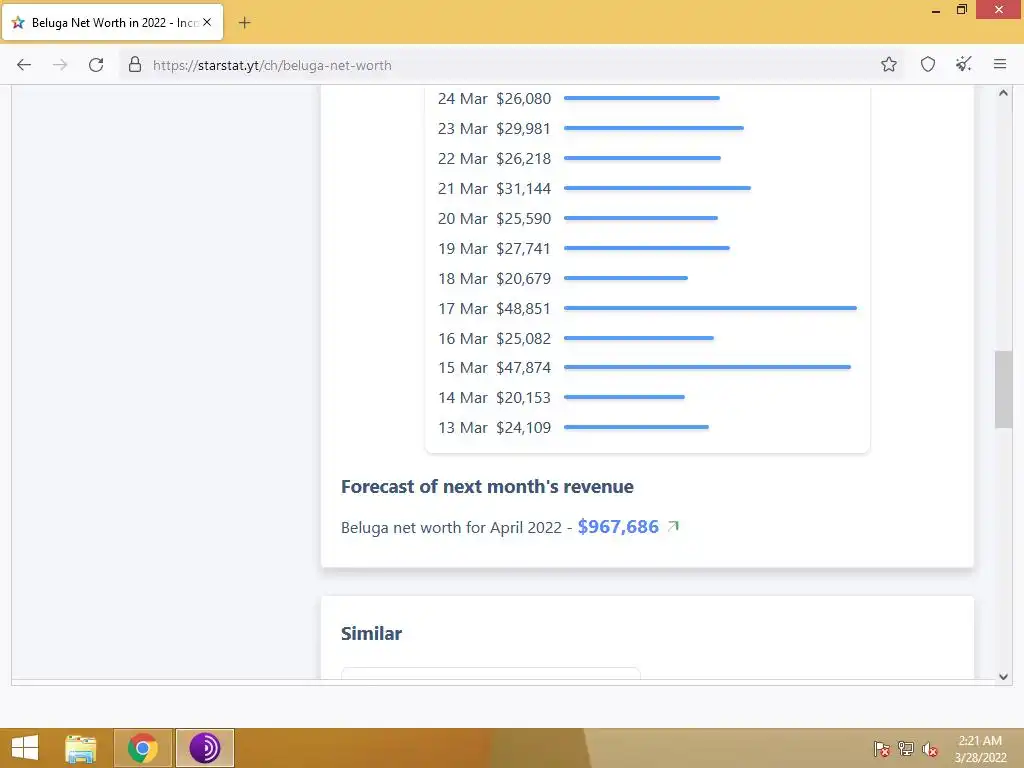Click the vertical scrollbar thumb
Screen dimensions: 1024x768
(x=1004, y=389)
